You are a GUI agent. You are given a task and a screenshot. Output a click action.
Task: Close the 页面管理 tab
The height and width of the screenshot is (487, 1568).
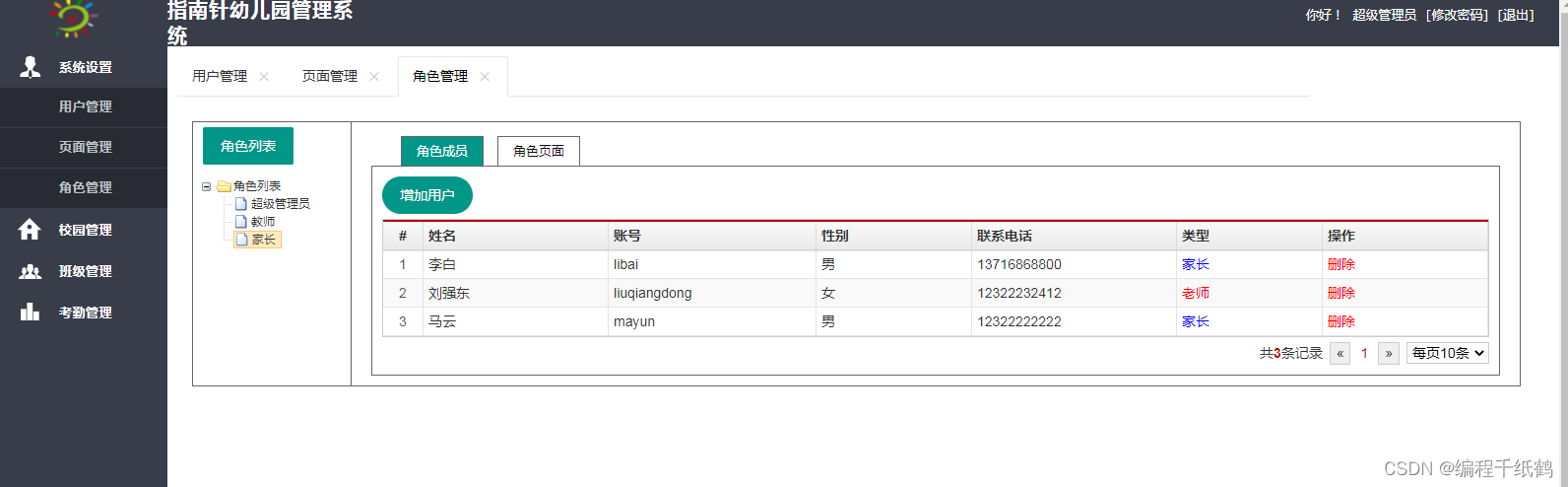(x=374, y=77)
